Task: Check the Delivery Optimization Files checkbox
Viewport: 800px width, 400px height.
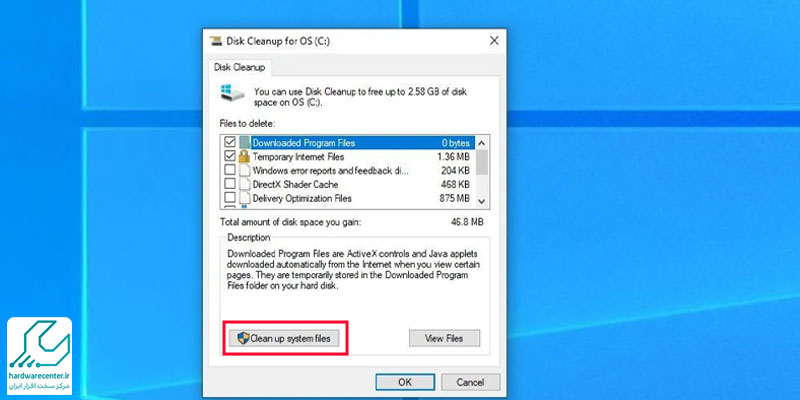Action: click(x=230, y=199)
